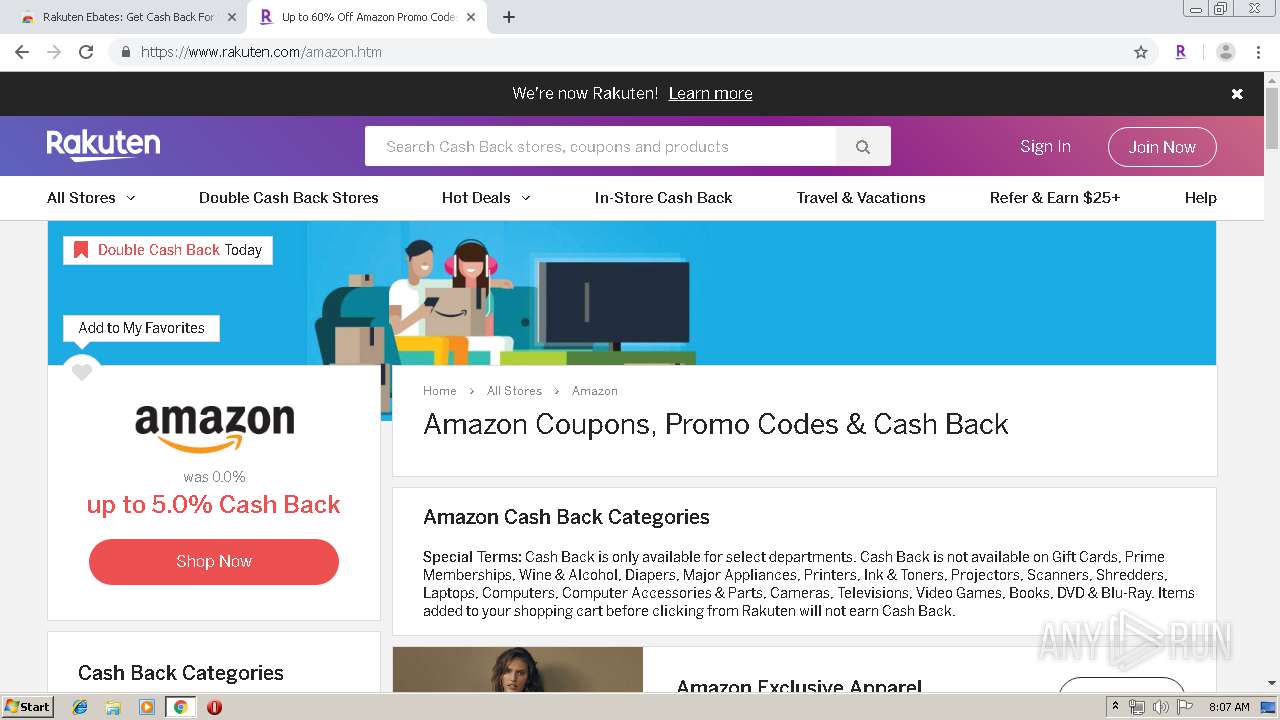Click the Rakuten logo in header
This screenshot has width=1280, height=720.
[103, 146]
